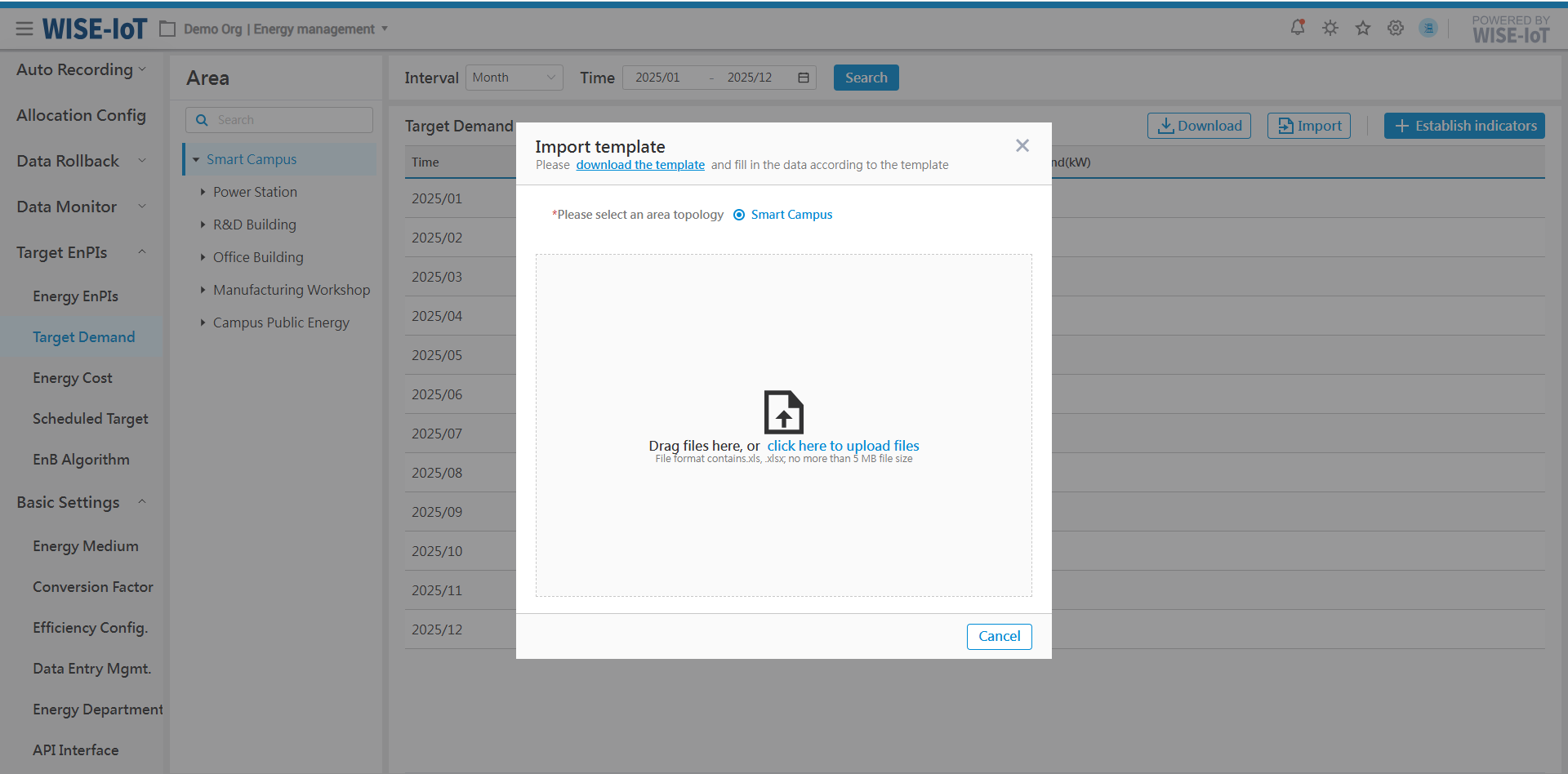
Task: Expand the Power Station tree node
Action: click(203, 192)
